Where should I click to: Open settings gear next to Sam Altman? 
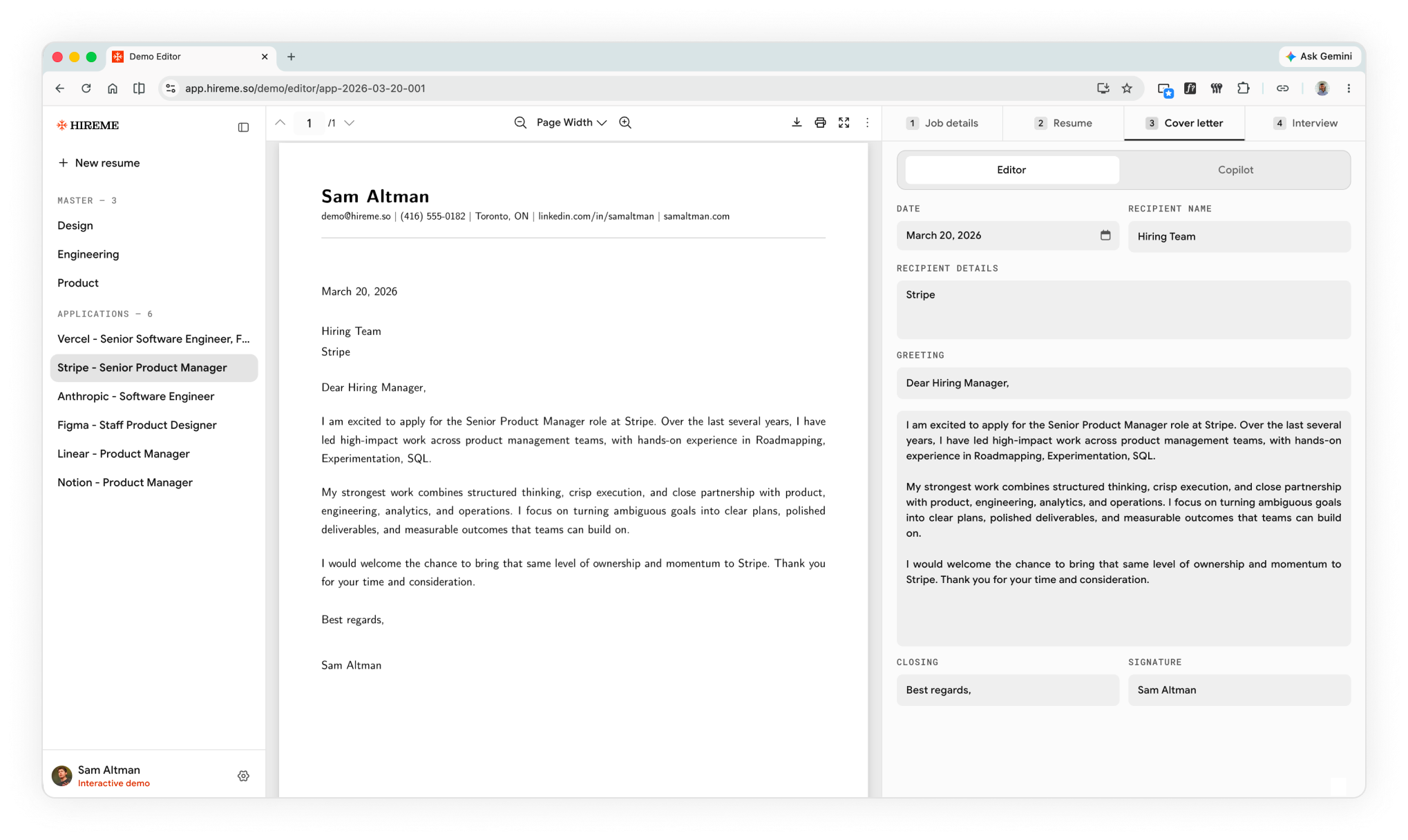[243, 776]
